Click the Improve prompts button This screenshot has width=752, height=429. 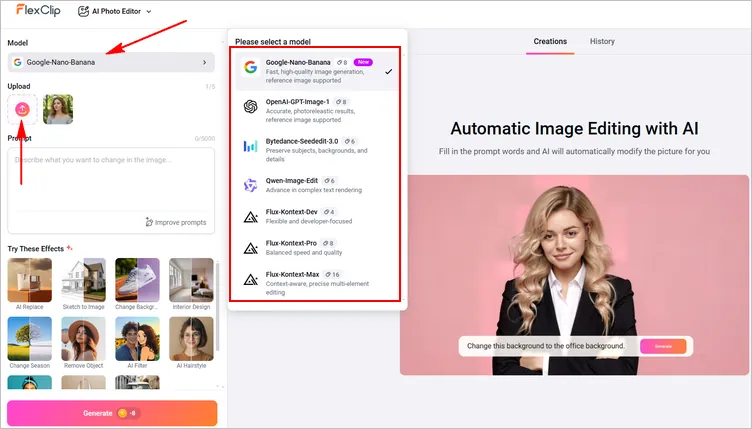click(x=177, y=222)
